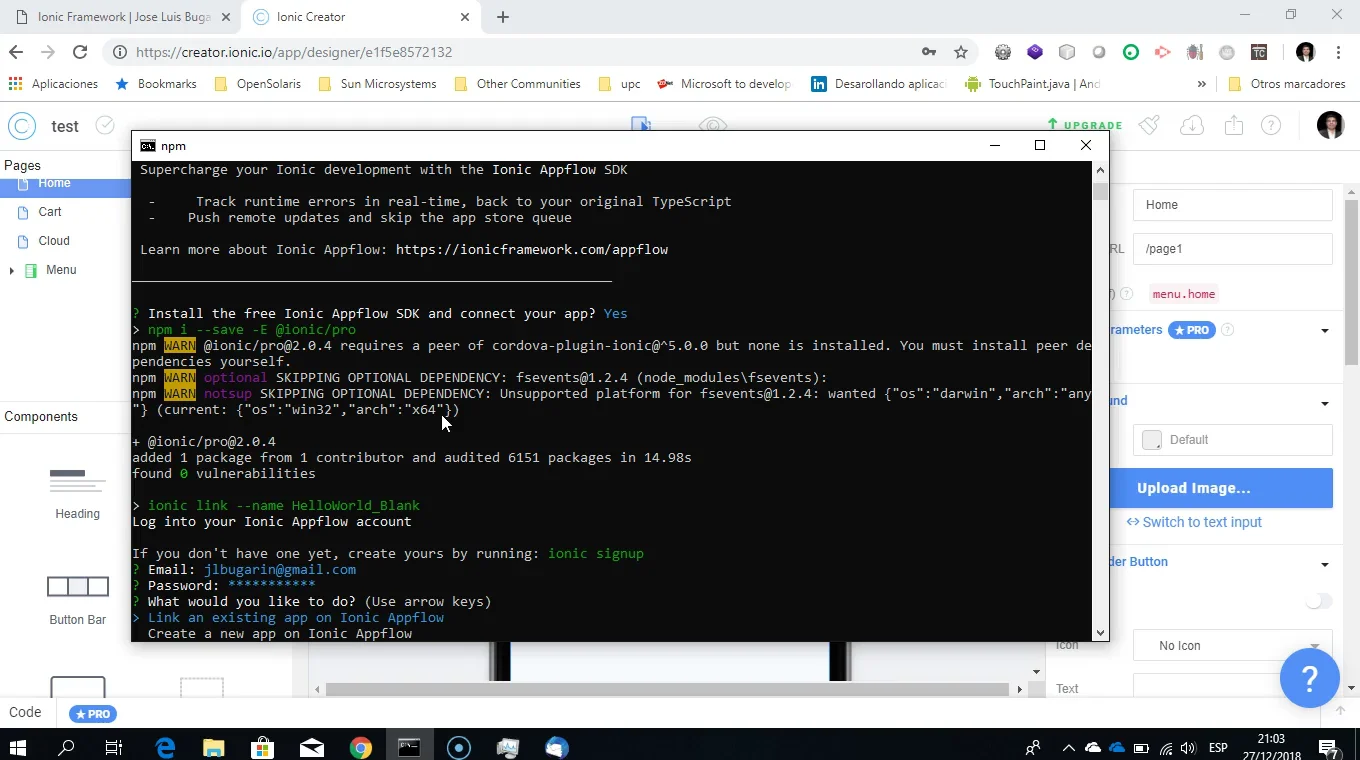Click the checkmark save status icon

click(x=105, y=125)
